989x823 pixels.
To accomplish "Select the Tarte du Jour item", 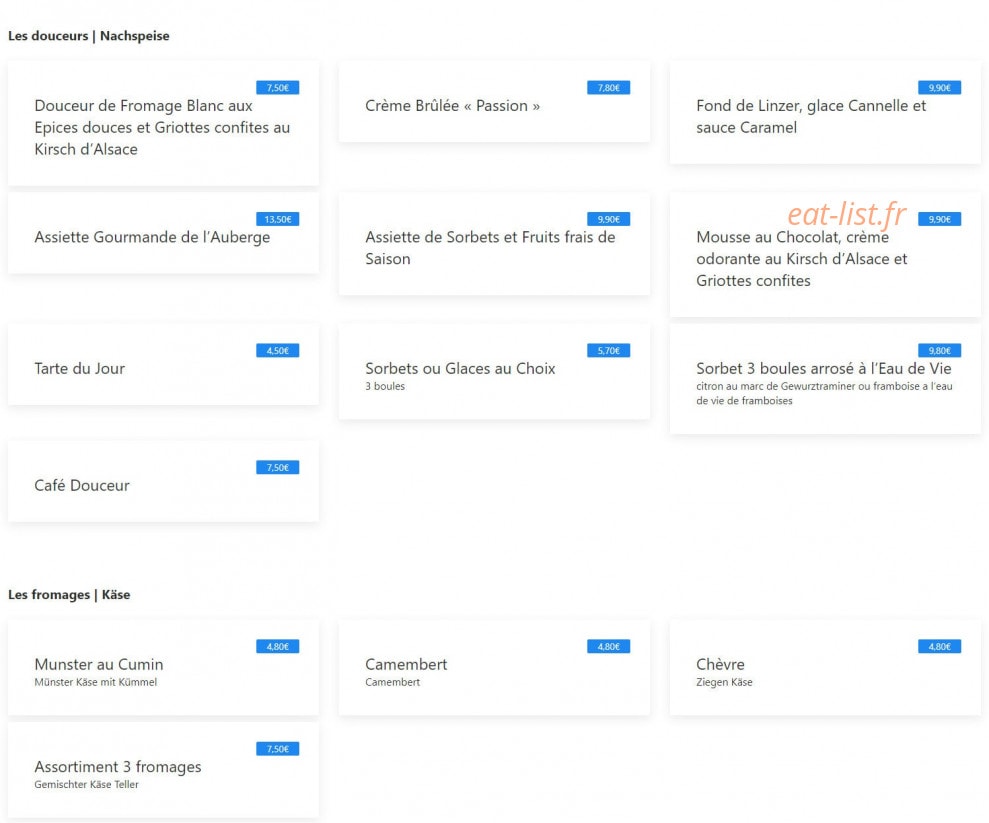I will click(x=163, y=365).
